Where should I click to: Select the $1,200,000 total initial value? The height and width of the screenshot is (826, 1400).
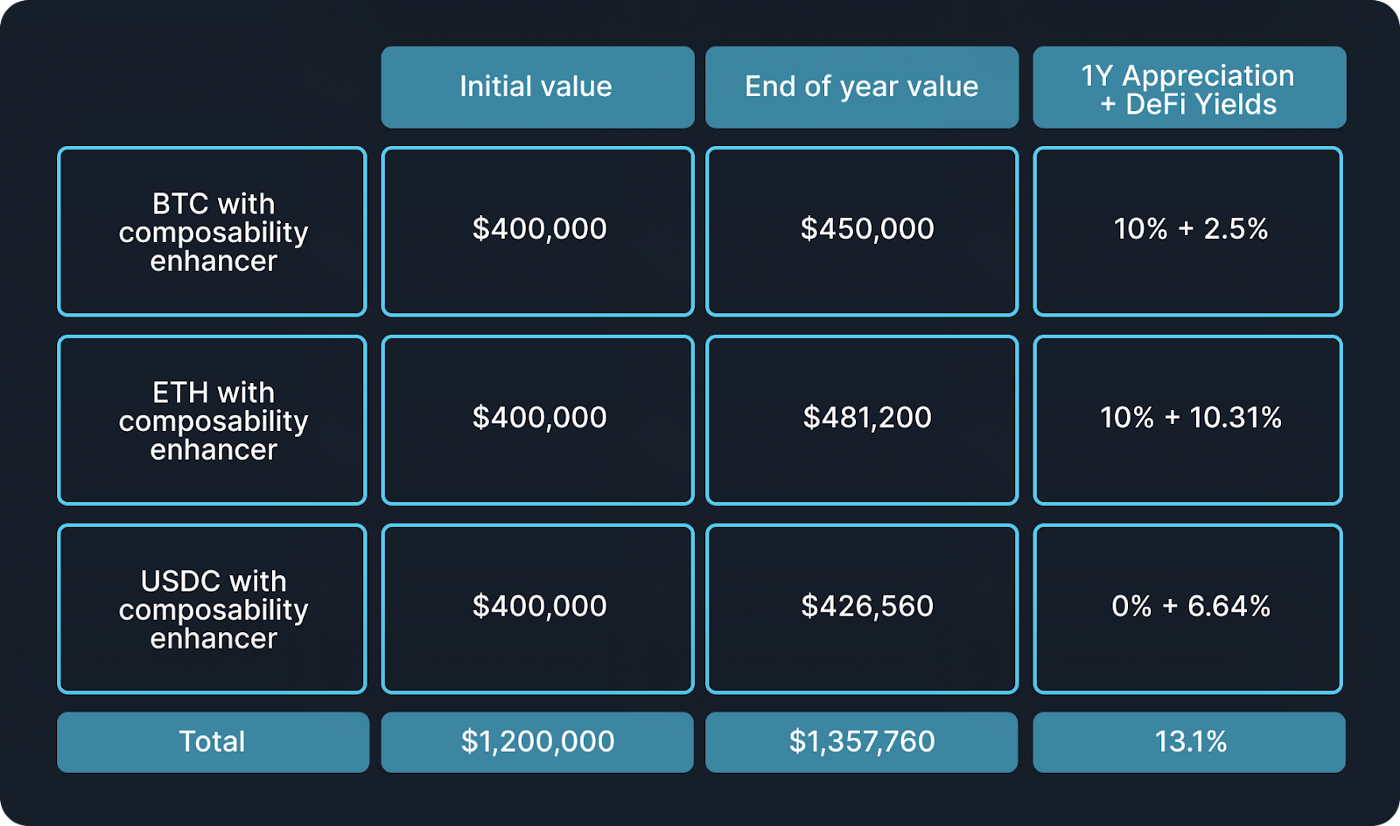[537, 742]
